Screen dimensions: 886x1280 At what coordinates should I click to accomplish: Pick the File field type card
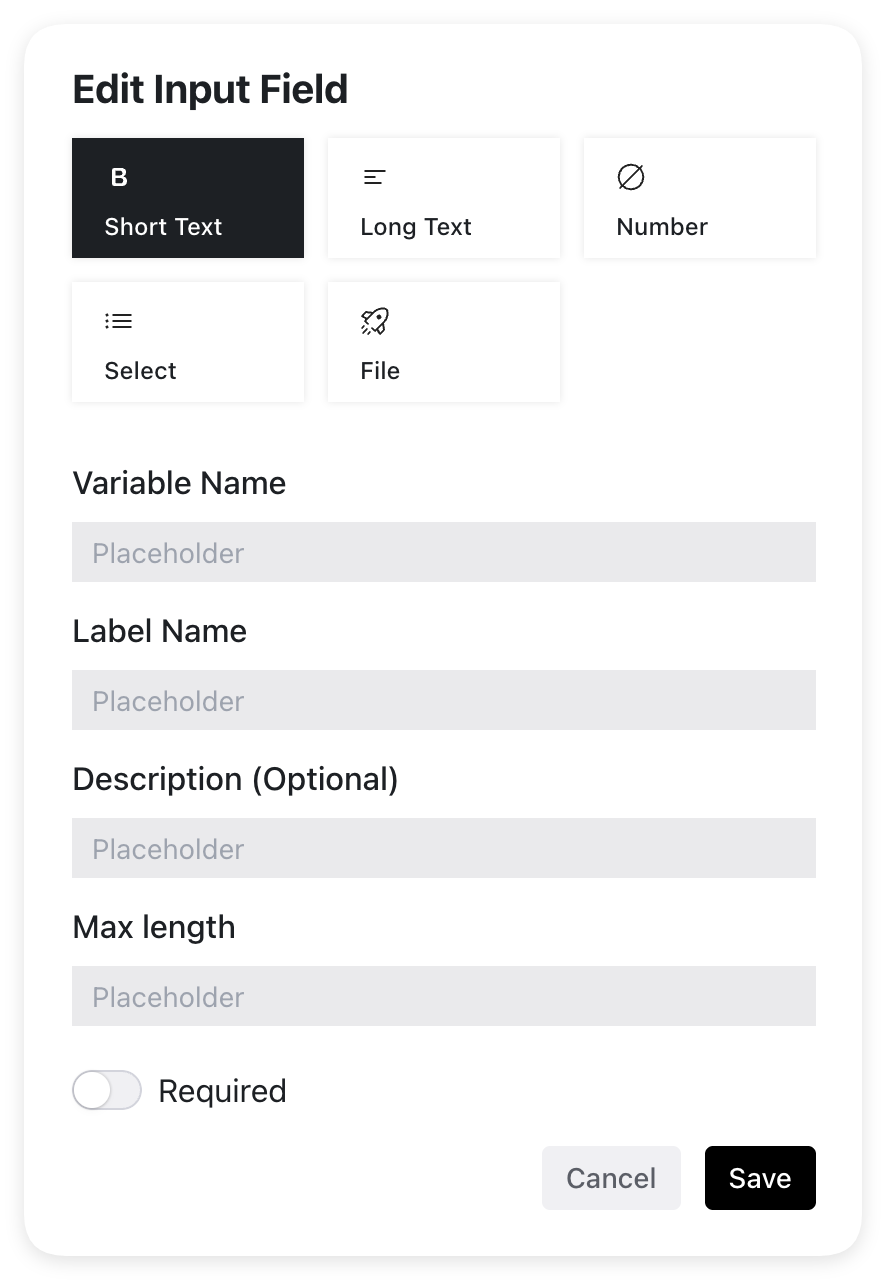pos(444,342)
